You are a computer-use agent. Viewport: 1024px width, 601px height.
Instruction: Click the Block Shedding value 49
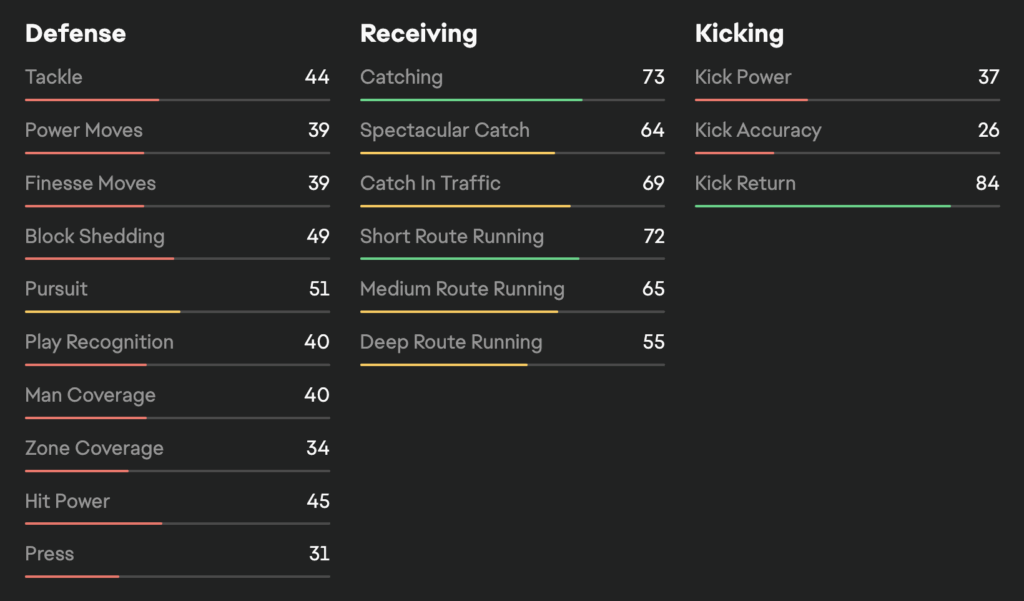coord(318,236)
